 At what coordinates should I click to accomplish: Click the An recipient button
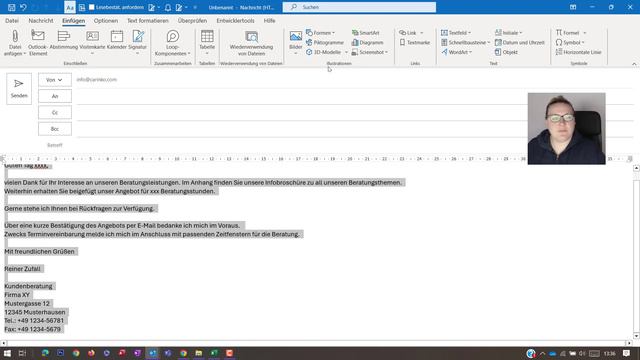click(x=55, y=96)
